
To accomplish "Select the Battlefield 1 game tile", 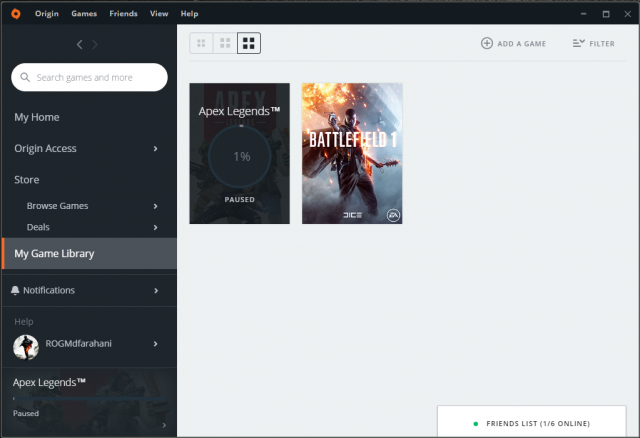I will tap(352, 153).
